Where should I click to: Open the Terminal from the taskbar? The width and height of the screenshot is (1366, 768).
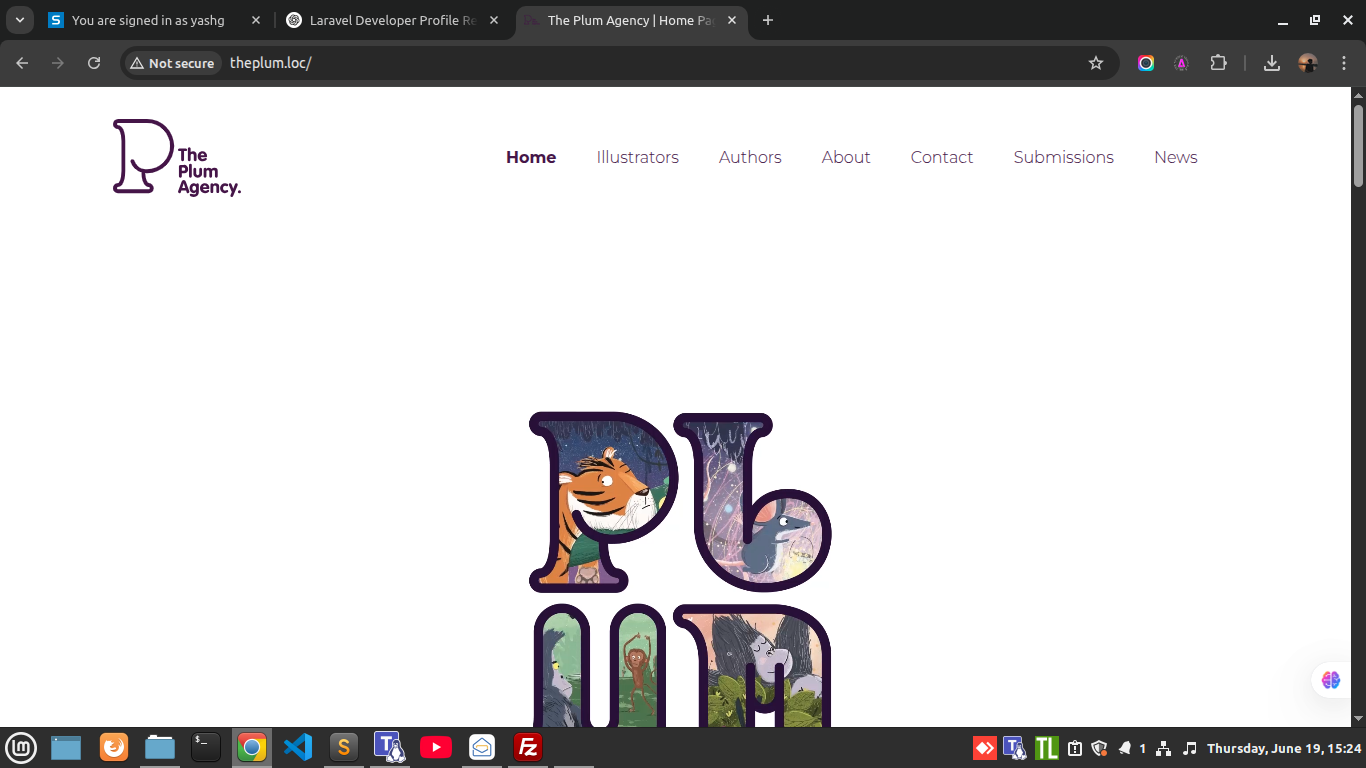coord(206,747)
